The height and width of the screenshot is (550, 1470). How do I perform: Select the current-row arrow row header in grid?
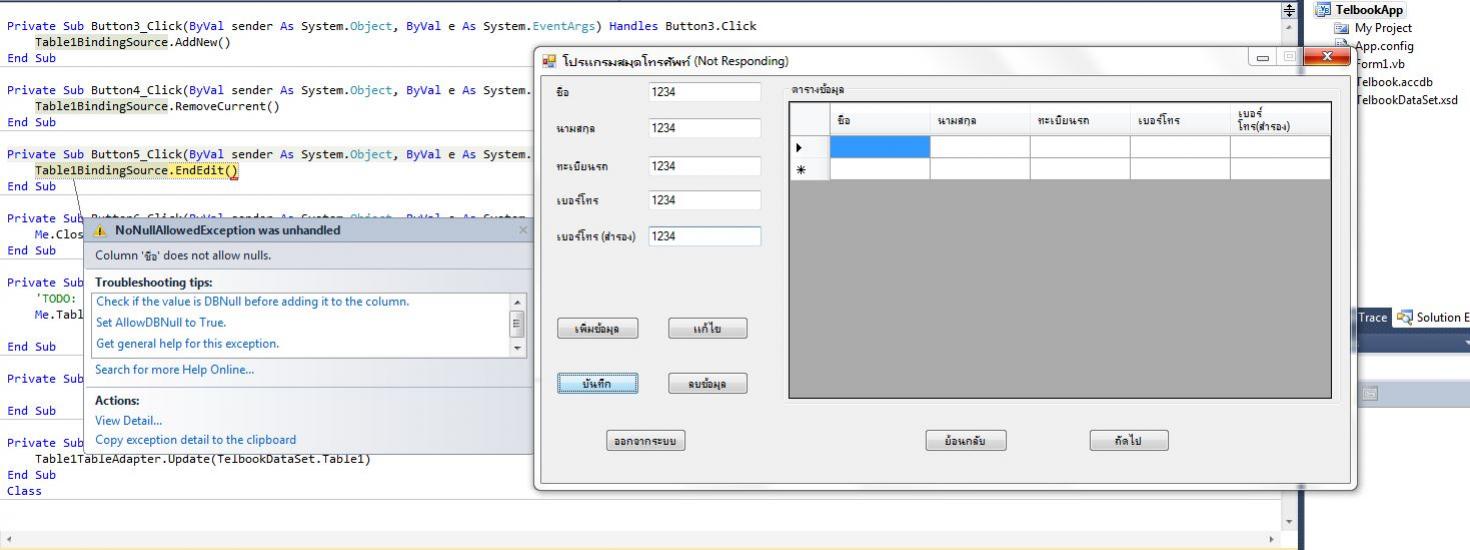pos(810,147)
